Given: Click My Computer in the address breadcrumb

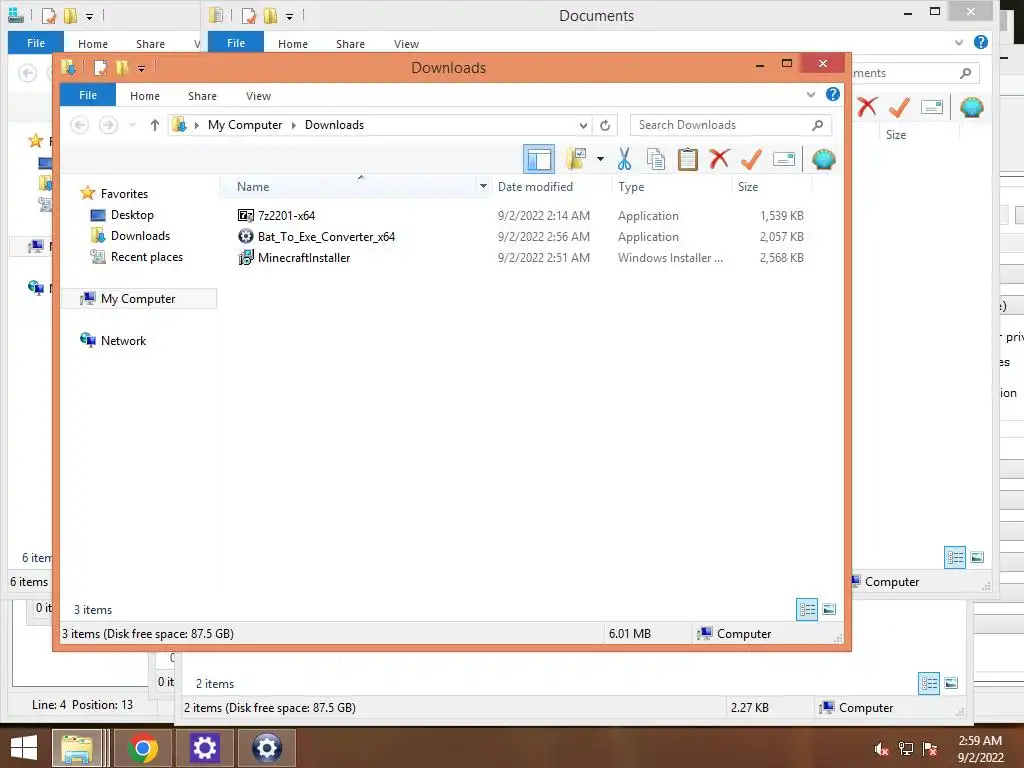Looking at the screenshot, I should (x=245, y=125).
